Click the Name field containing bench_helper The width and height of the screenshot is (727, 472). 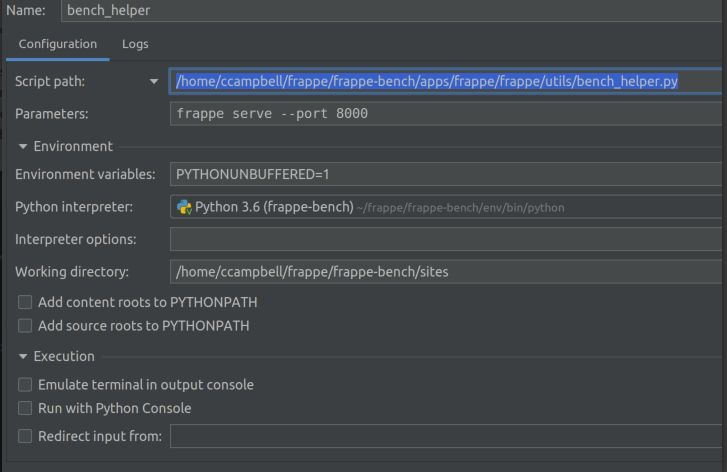coord(394,11)
